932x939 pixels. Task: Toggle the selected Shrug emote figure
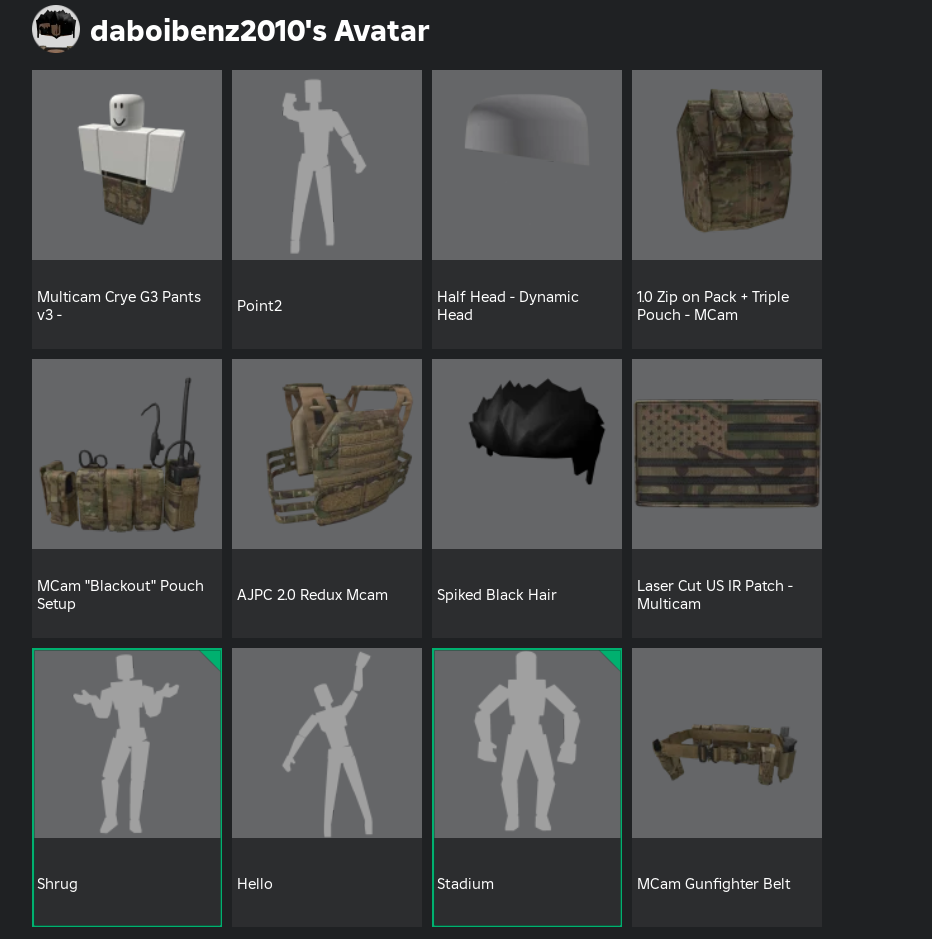(x=127, y=743)
